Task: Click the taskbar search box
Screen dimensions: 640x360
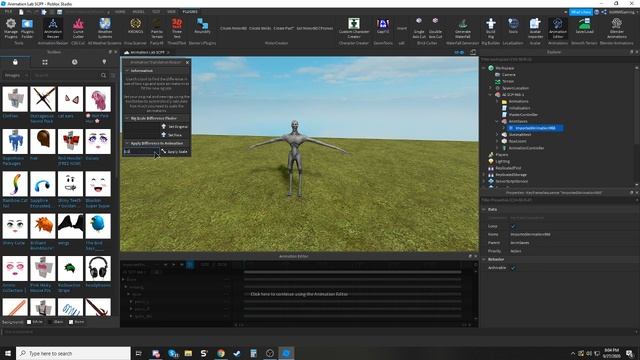Action: [x=73, y=353]
